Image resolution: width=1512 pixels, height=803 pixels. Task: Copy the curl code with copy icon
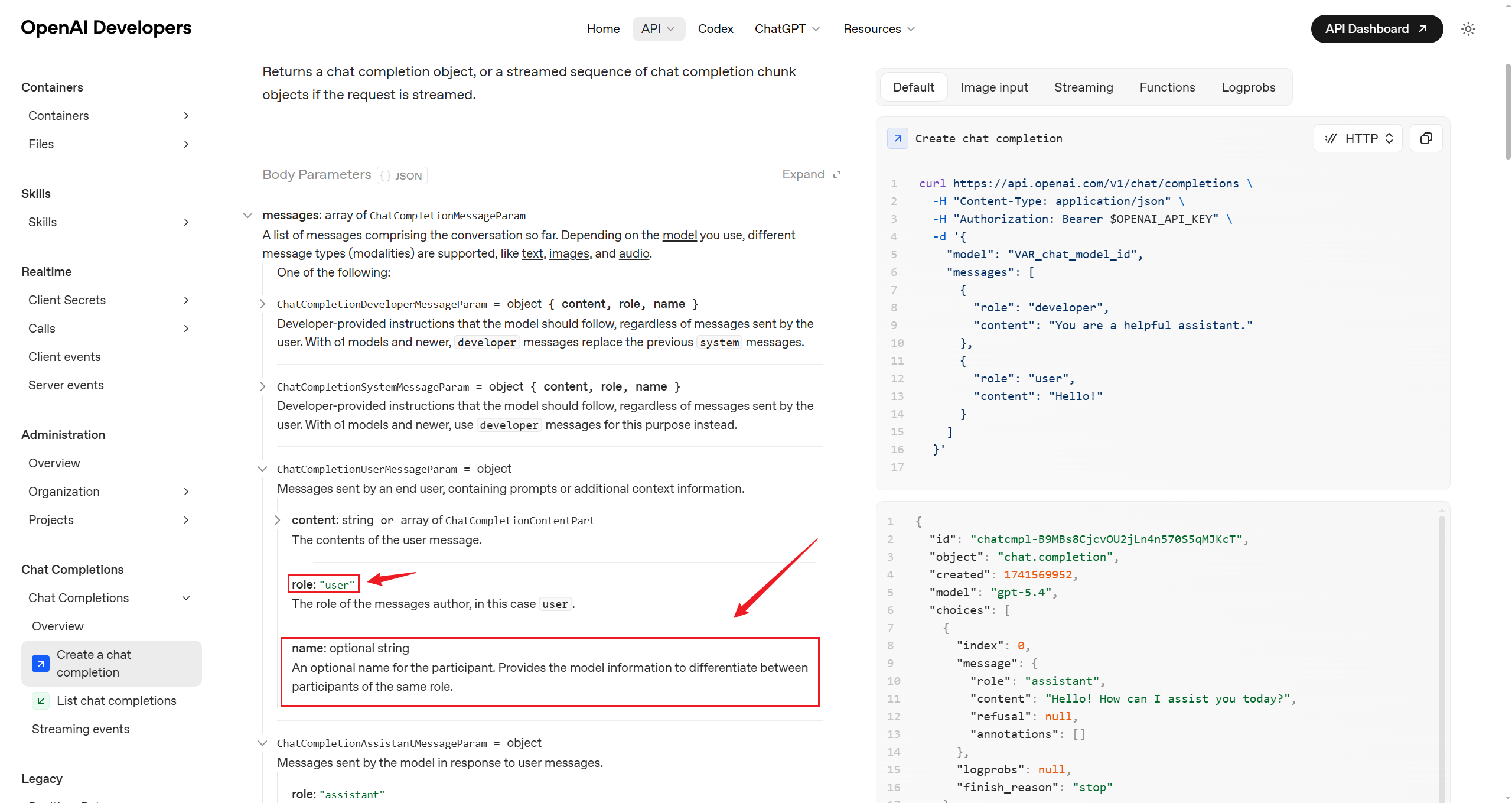point(1426,138)
